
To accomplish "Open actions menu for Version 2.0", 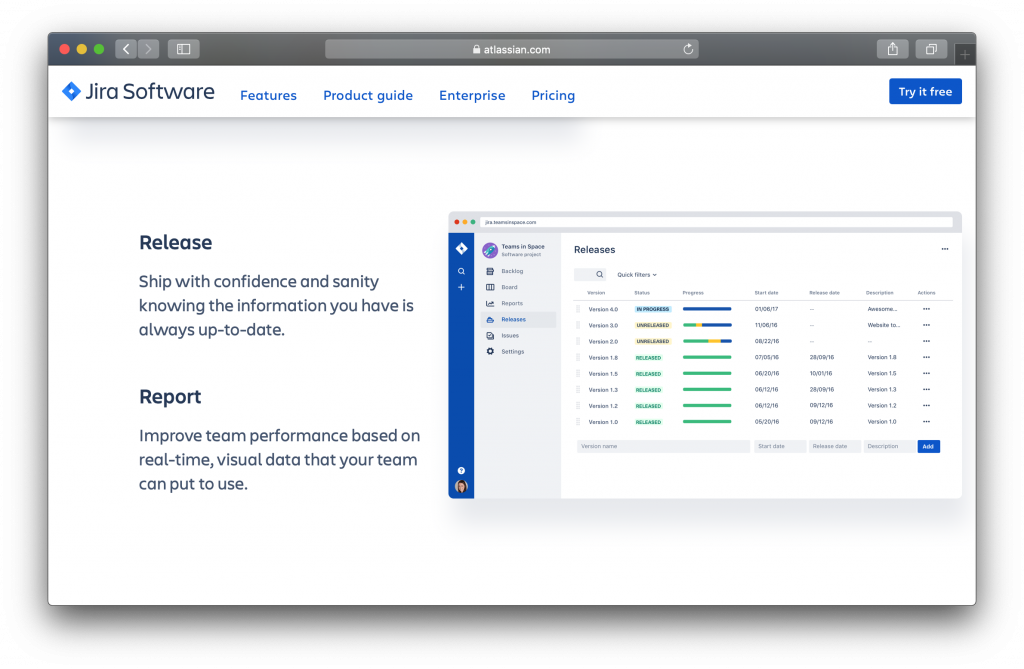I will 926,341.
